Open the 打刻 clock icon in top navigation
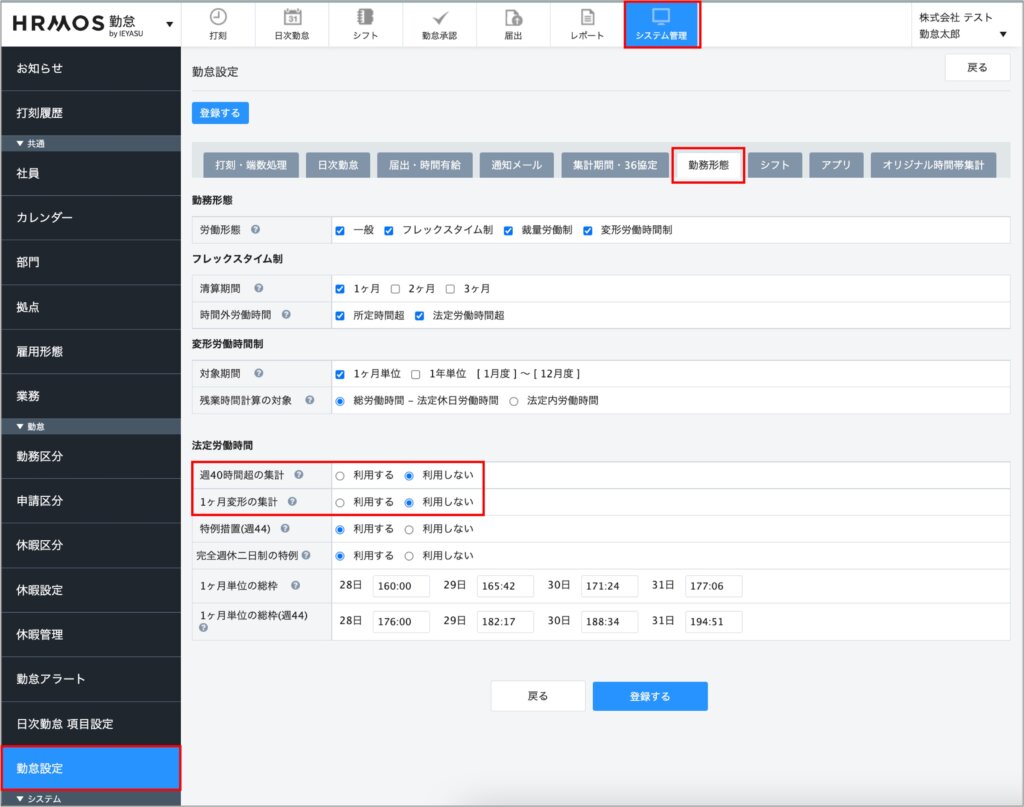This screenshot has height=807, width=1024. pyautogui.click(x=218, y=17)
